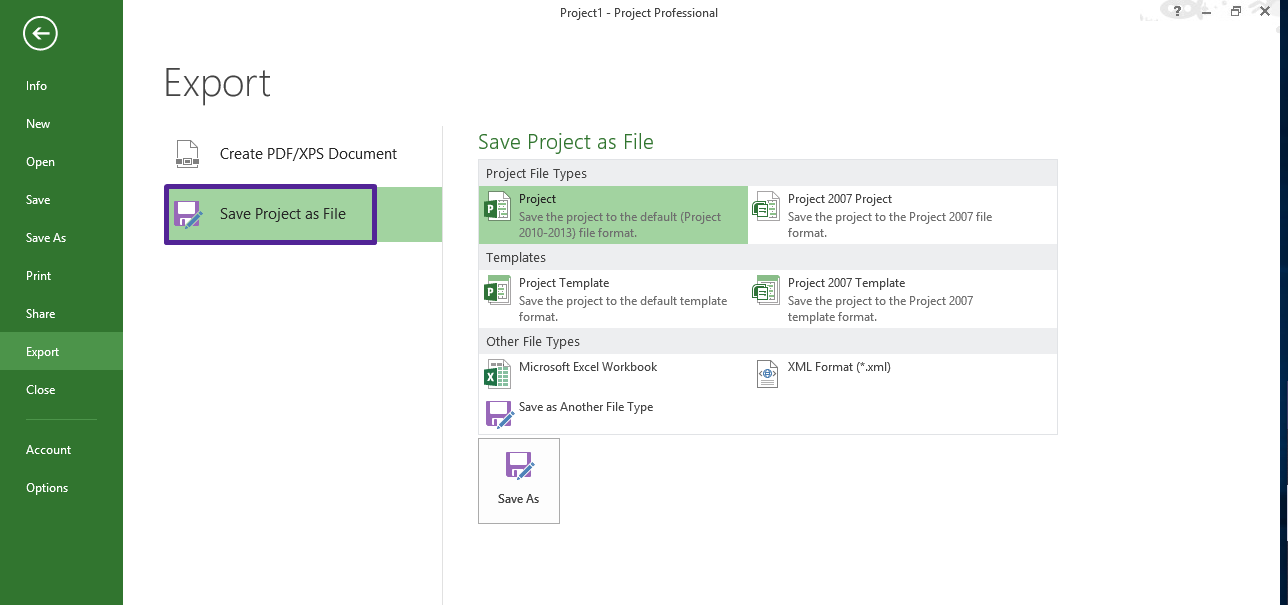Open the Info tab in sidebar
Image resolution: width=1288 pixels, height=605 pixels.
(x=37, y=86)
